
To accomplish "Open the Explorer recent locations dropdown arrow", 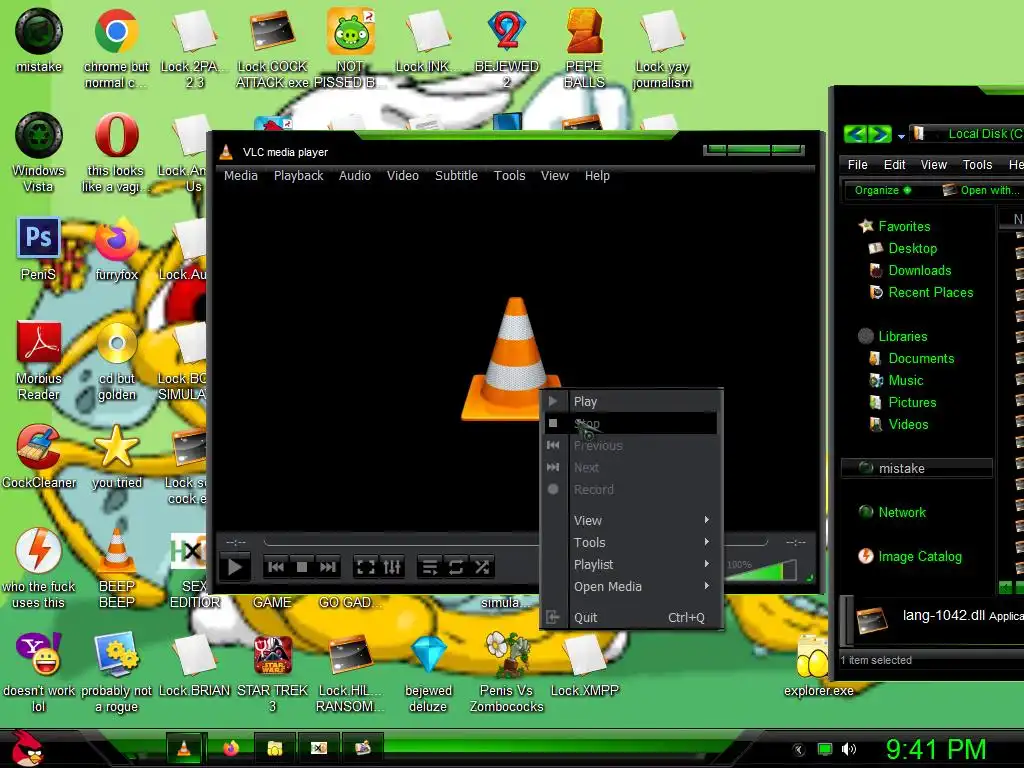I will click(901, 136).
